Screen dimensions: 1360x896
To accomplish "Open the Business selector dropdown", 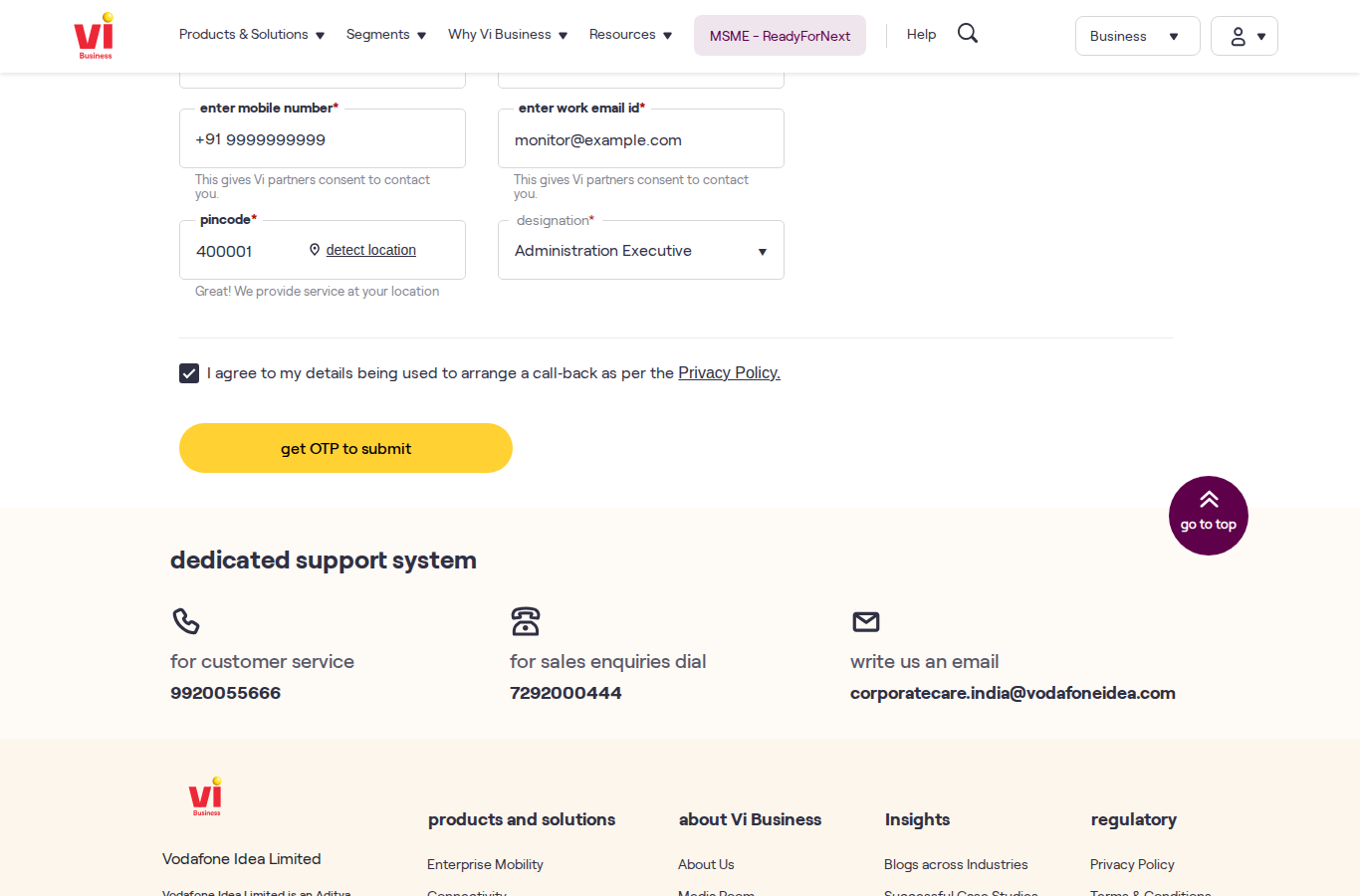I will tap(1138, 36).
